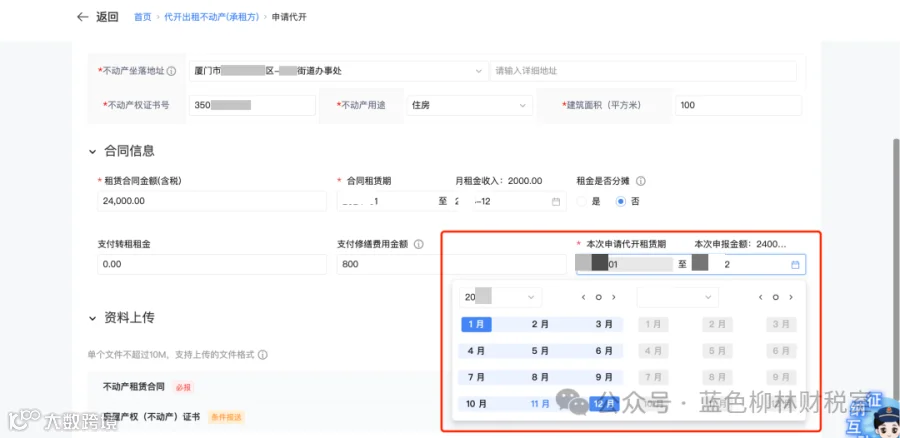This screenshot has width=900, height=438.
Task: Click greyed 1月 in right calendar panel
Action: [x=654, y=324]
